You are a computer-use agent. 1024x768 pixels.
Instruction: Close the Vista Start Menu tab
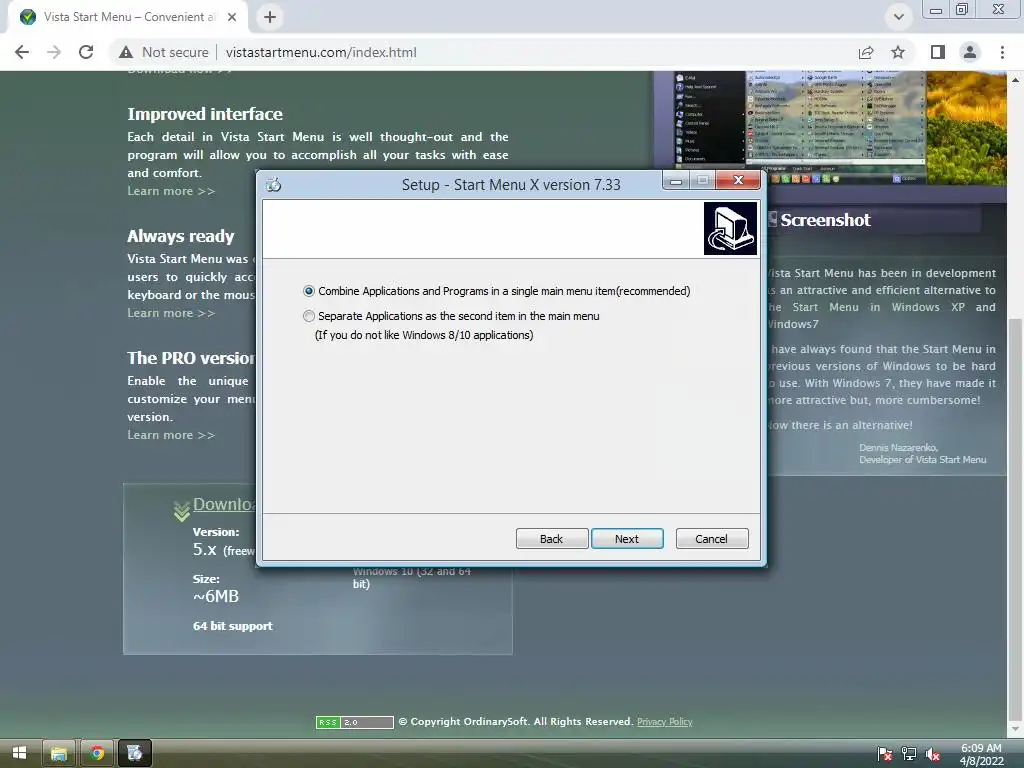pyautogui.click(x=232, y=17)
